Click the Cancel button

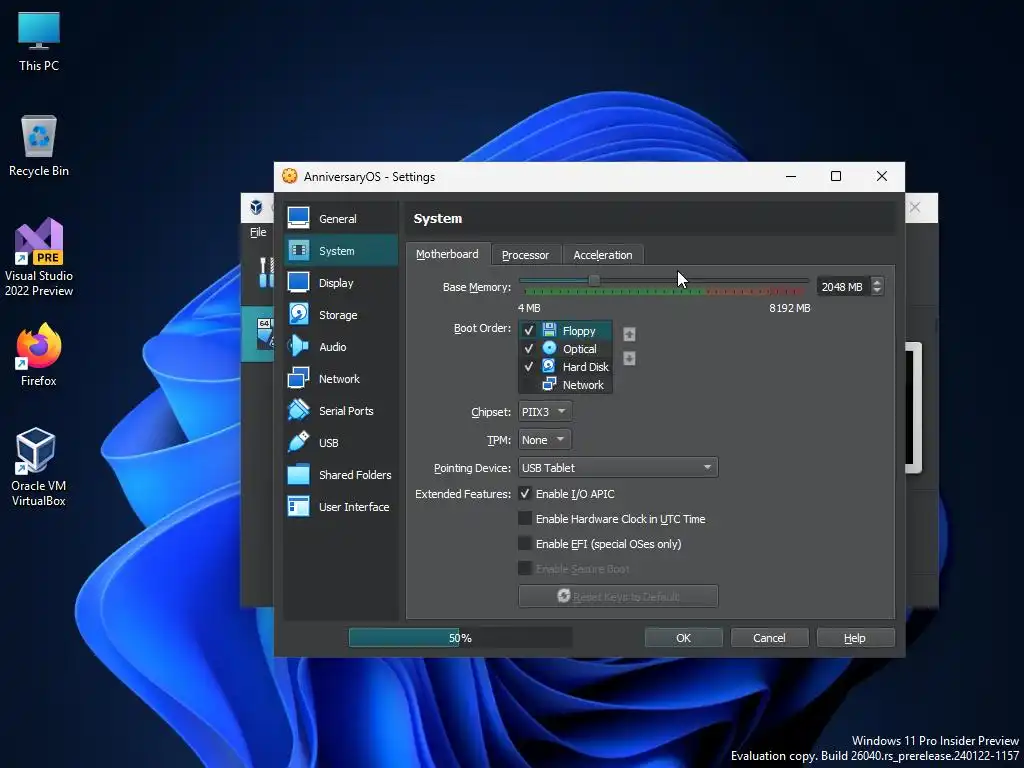(x=769, y=637)
